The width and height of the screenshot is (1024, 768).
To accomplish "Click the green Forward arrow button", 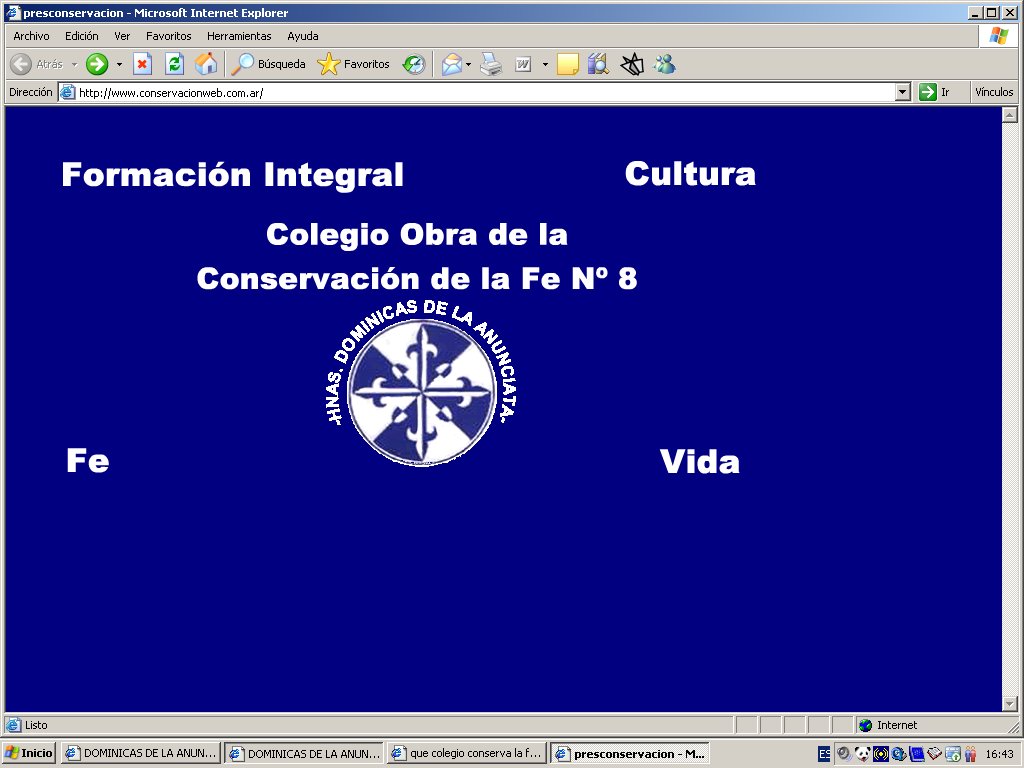I will [x=97, y=64].
